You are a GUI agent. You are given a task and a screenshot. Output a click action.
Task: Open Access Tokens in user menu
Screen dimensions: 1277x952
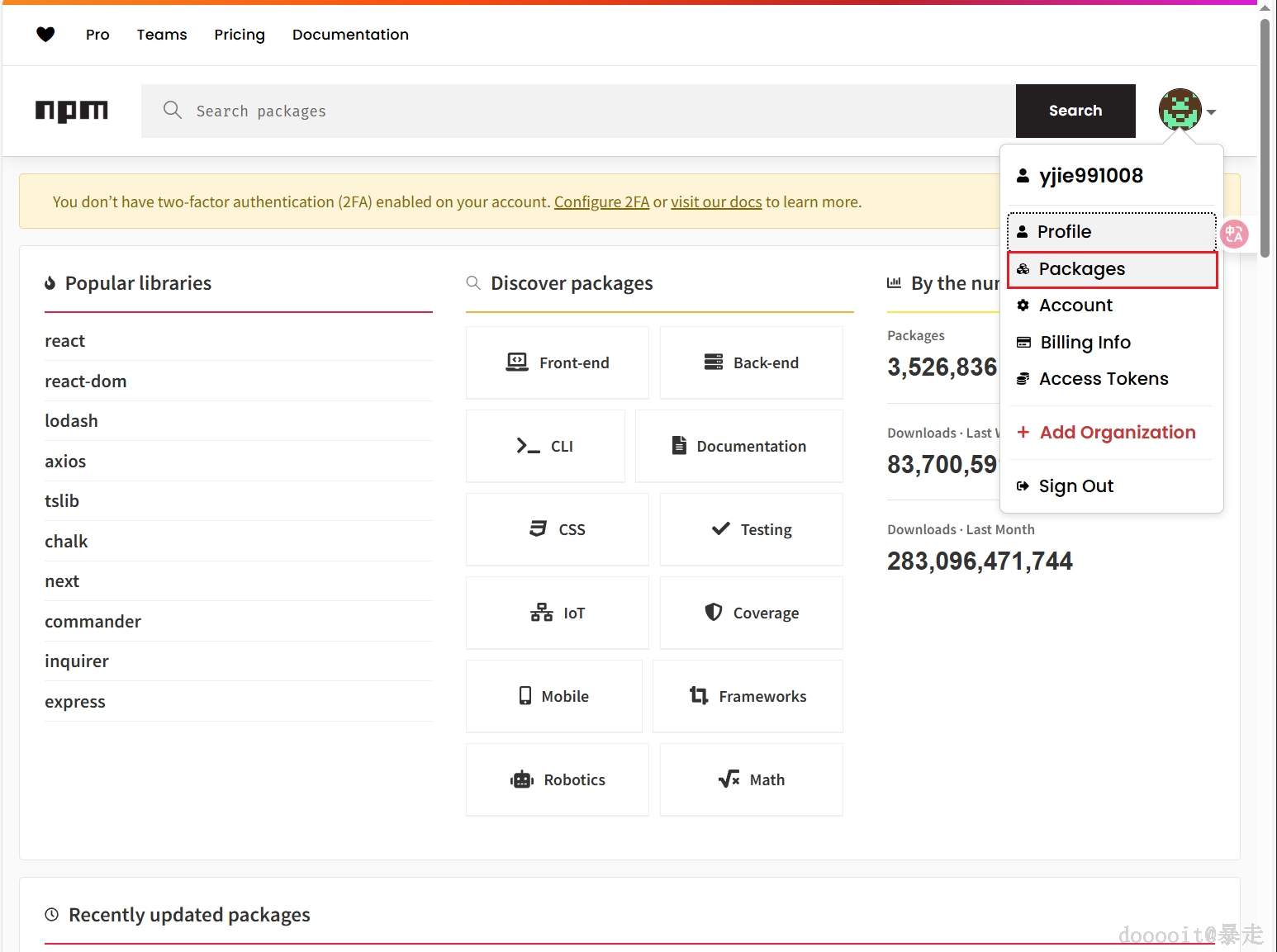click(1104, 379)
